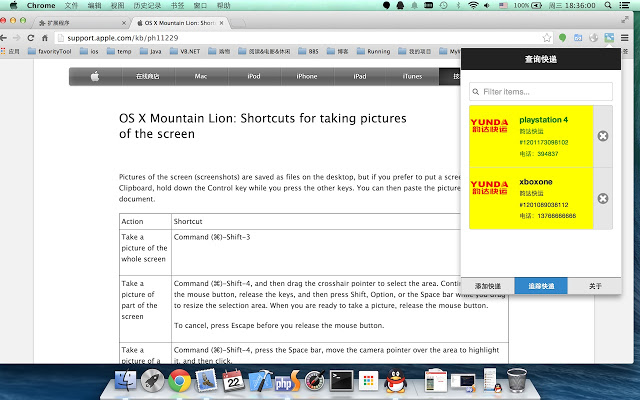Click the forward navigation arrow

pyautogui.click(x=17, y=38)
